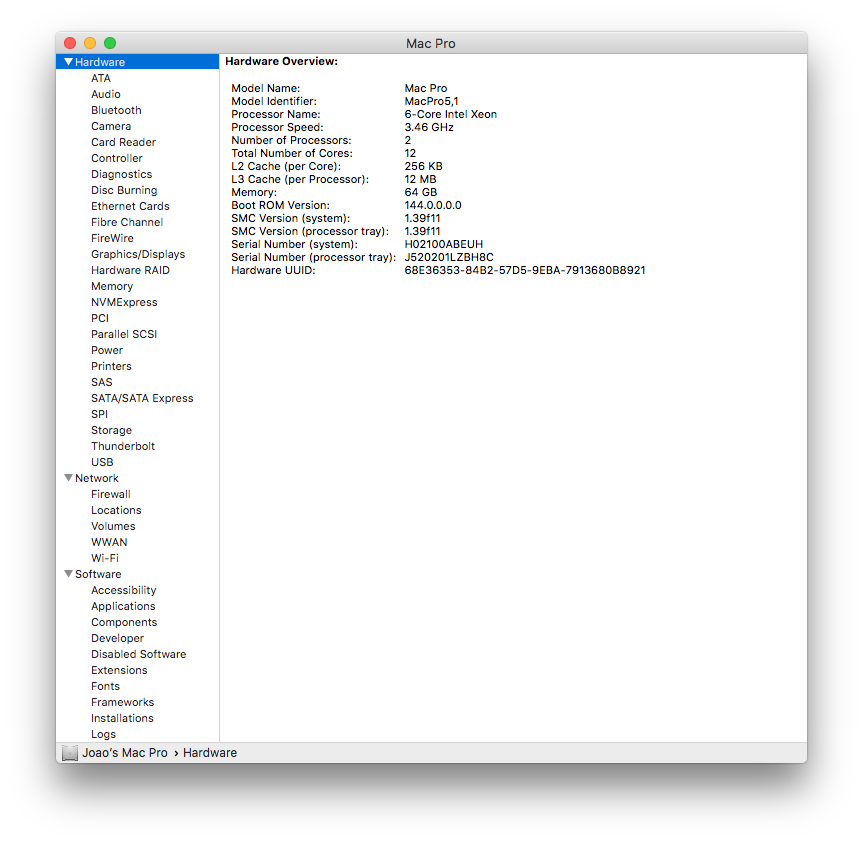View the Diagnostics entry

(121, 174)
